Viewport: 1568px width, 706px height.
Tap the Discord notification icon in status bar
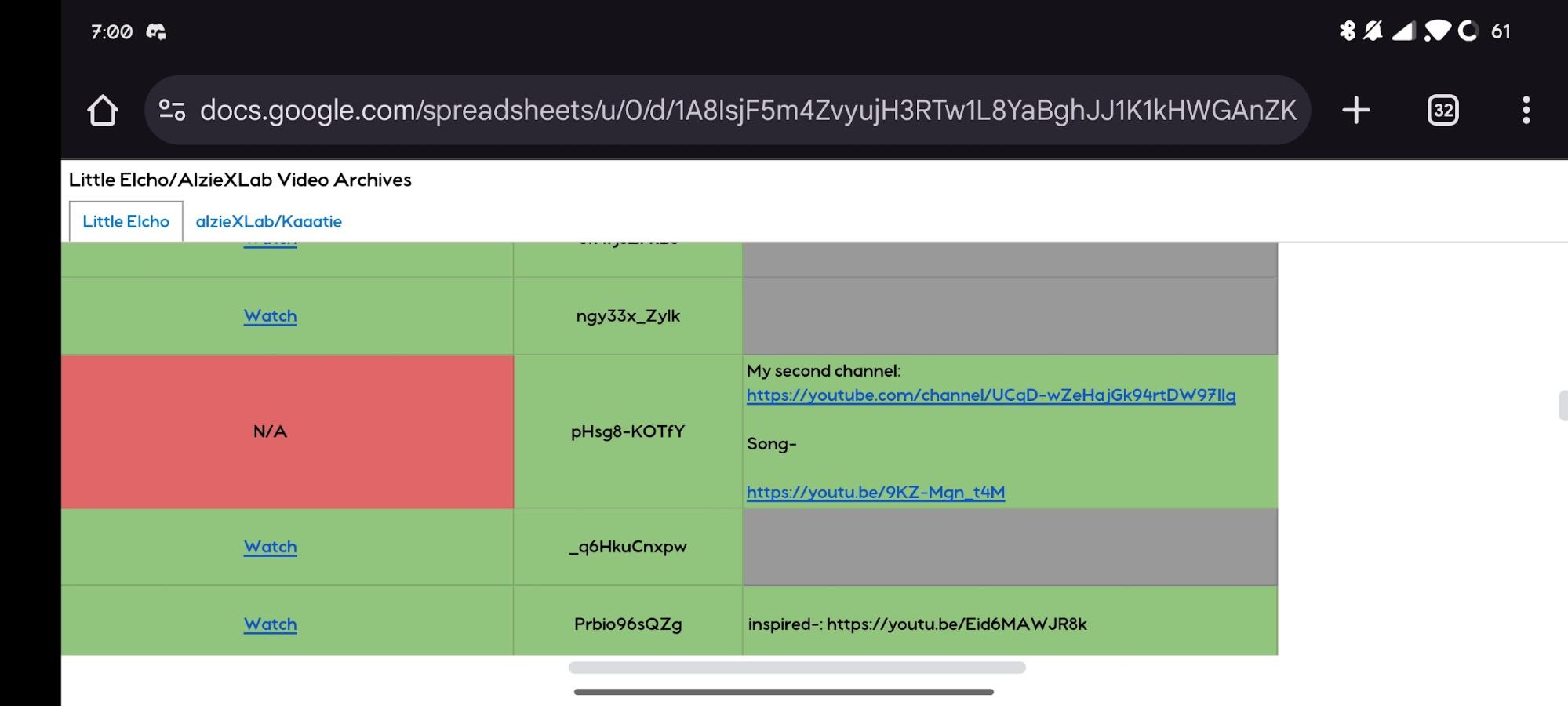click(x=156, y=31)
